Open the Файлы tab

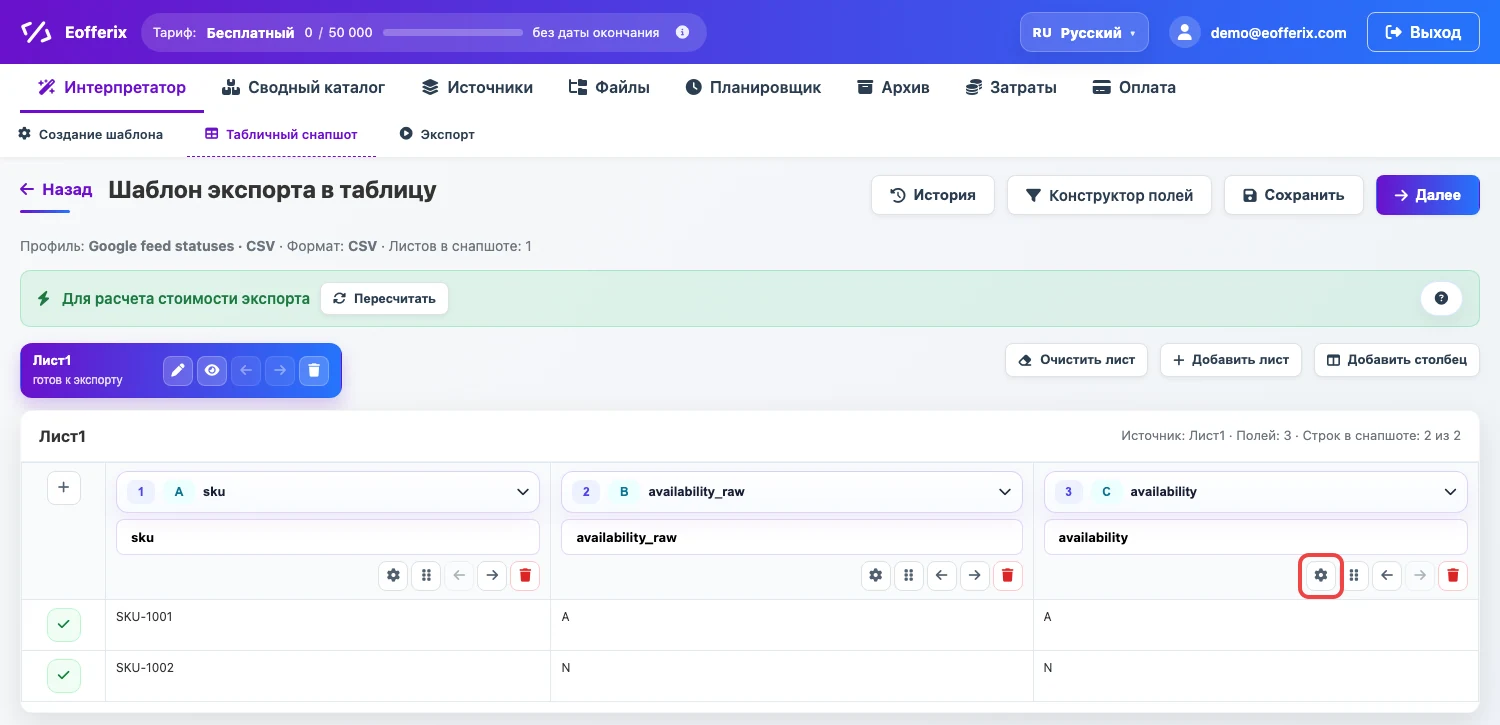[x=609, y=87]
